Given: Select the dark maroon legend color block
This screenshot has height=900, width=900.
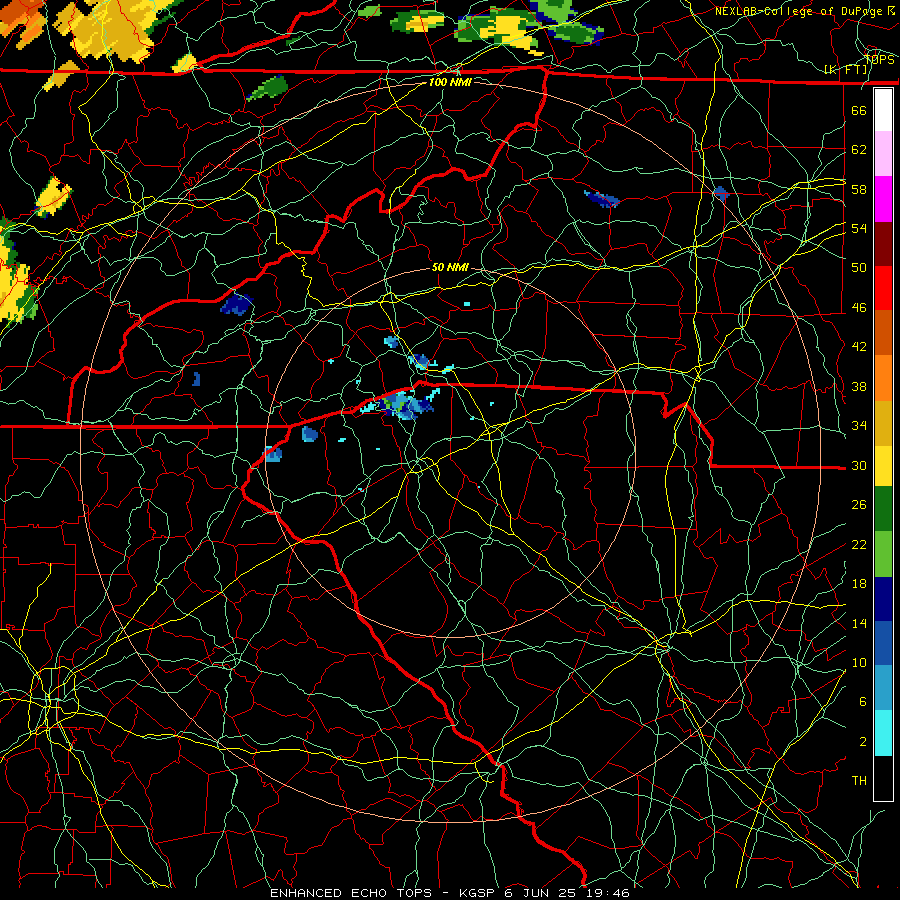Looking at the screenshot, I should [883, 244].
